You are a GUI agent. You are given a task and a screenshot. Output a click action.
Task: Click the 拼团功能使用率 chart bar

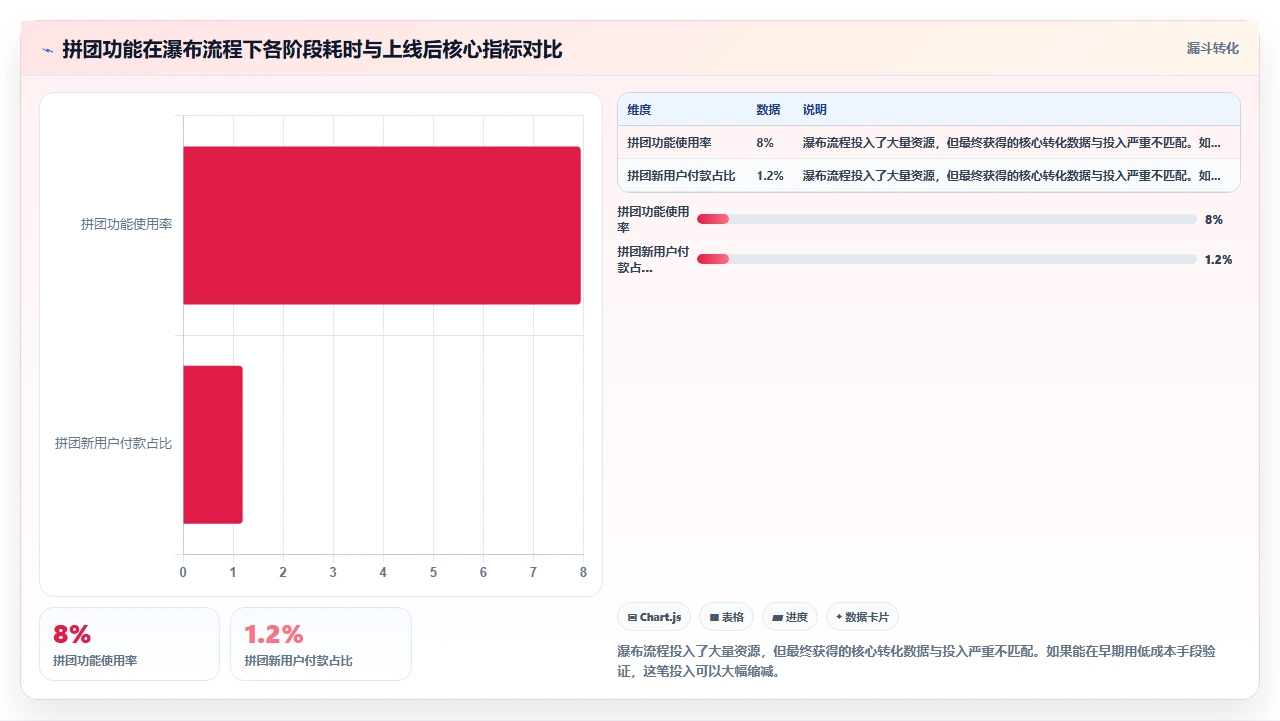[381, 225]
